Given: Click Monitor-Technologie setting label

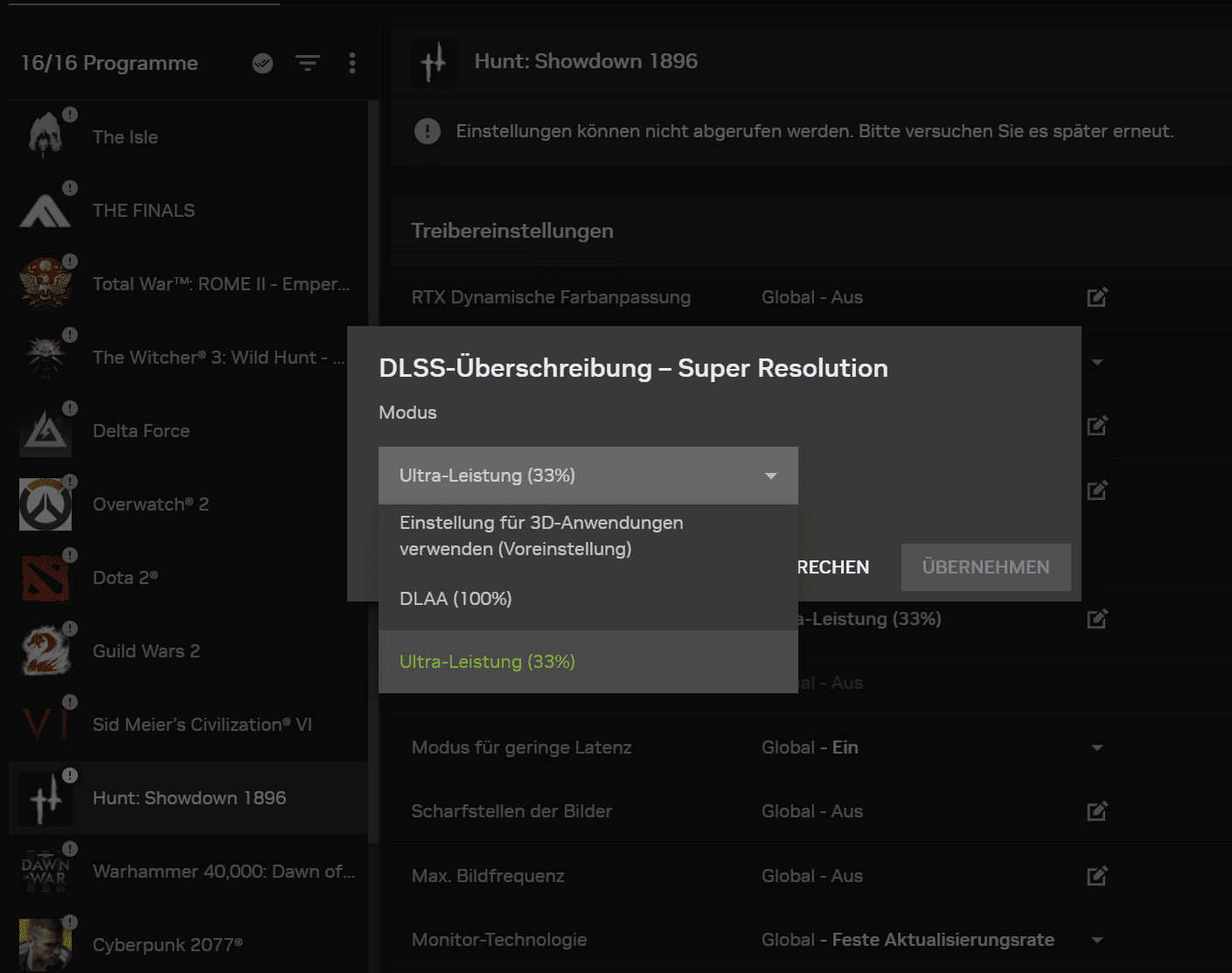Looking at the screenshot, I should 499,940.
